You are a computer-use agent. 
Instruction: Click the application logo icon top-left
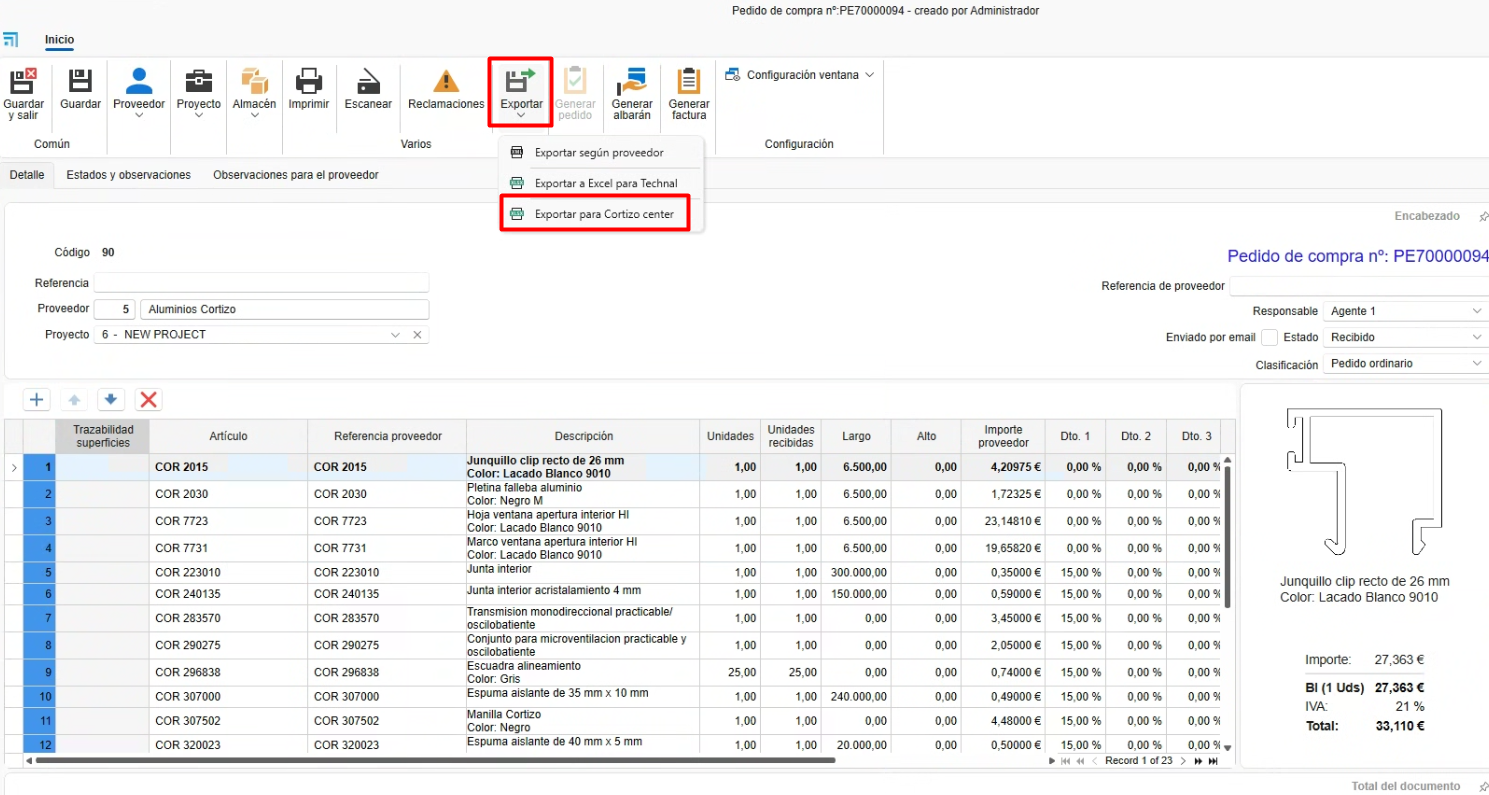10,40
